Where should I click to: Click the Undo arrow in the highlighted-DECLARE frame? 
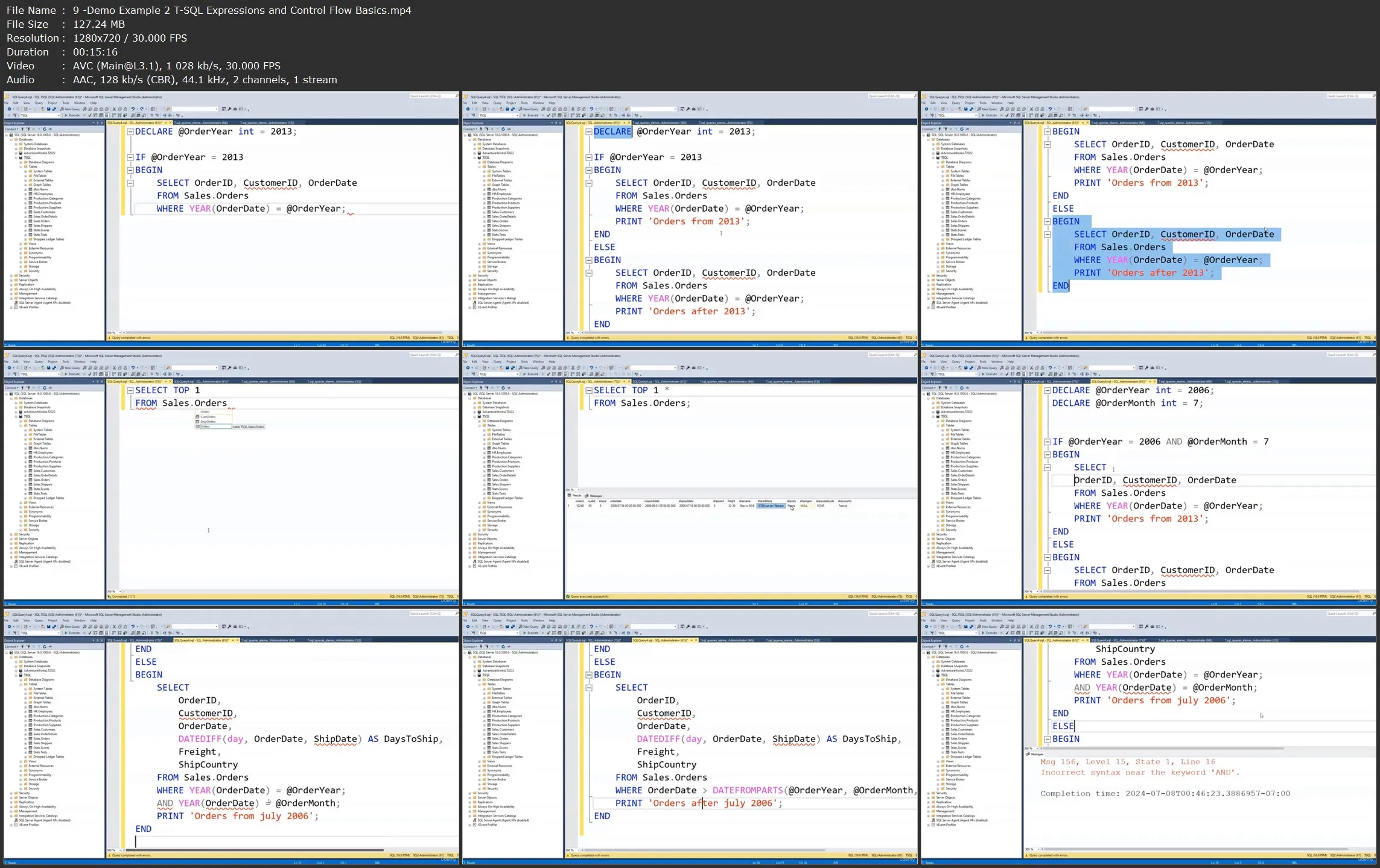click(x=591, y=109)
